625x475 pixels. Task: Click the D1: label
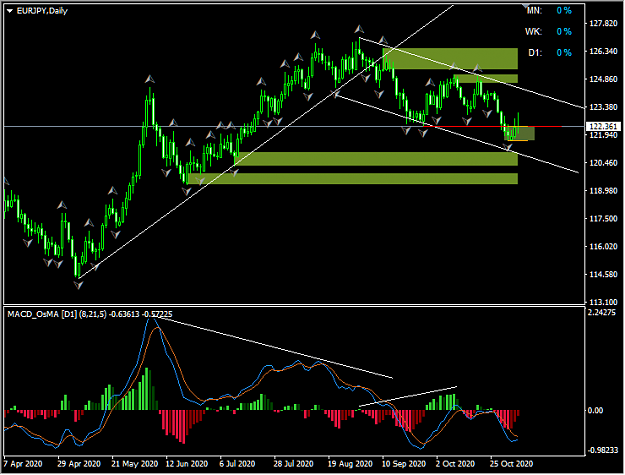point(535,53)
